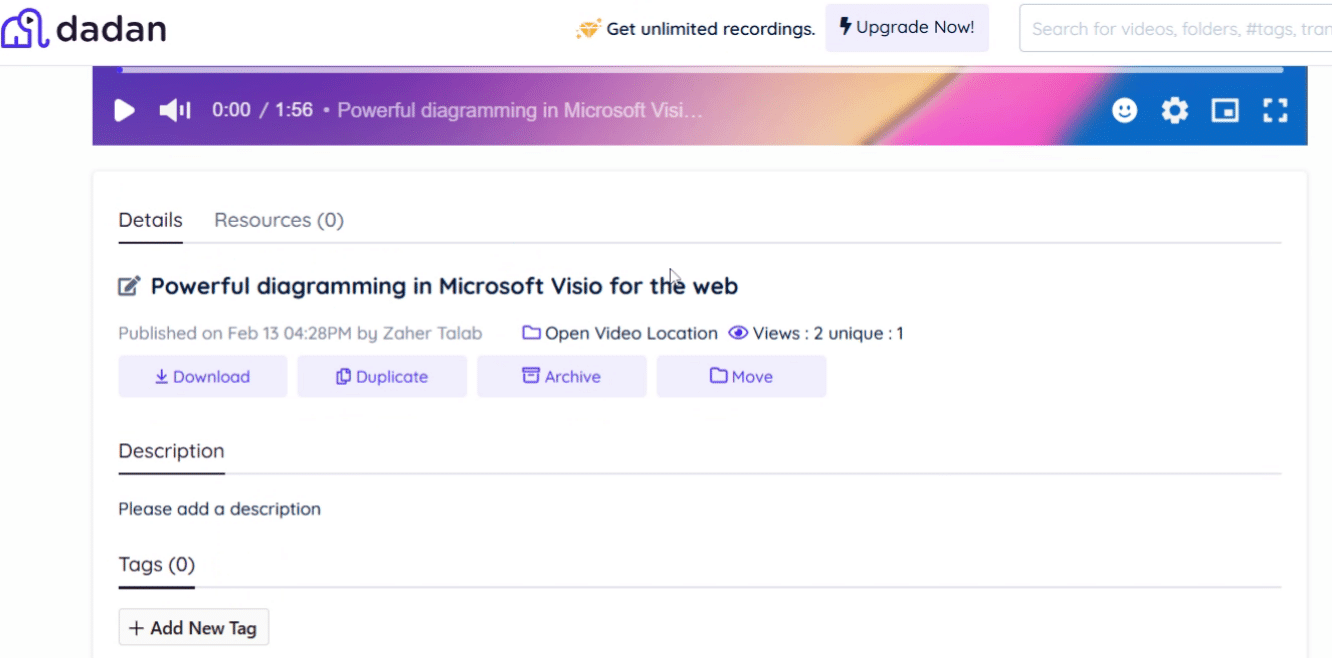The width and height of the screenshot is (1332, 658).
Task: Enter fullscreen video mode
Action: (1275, 110)
